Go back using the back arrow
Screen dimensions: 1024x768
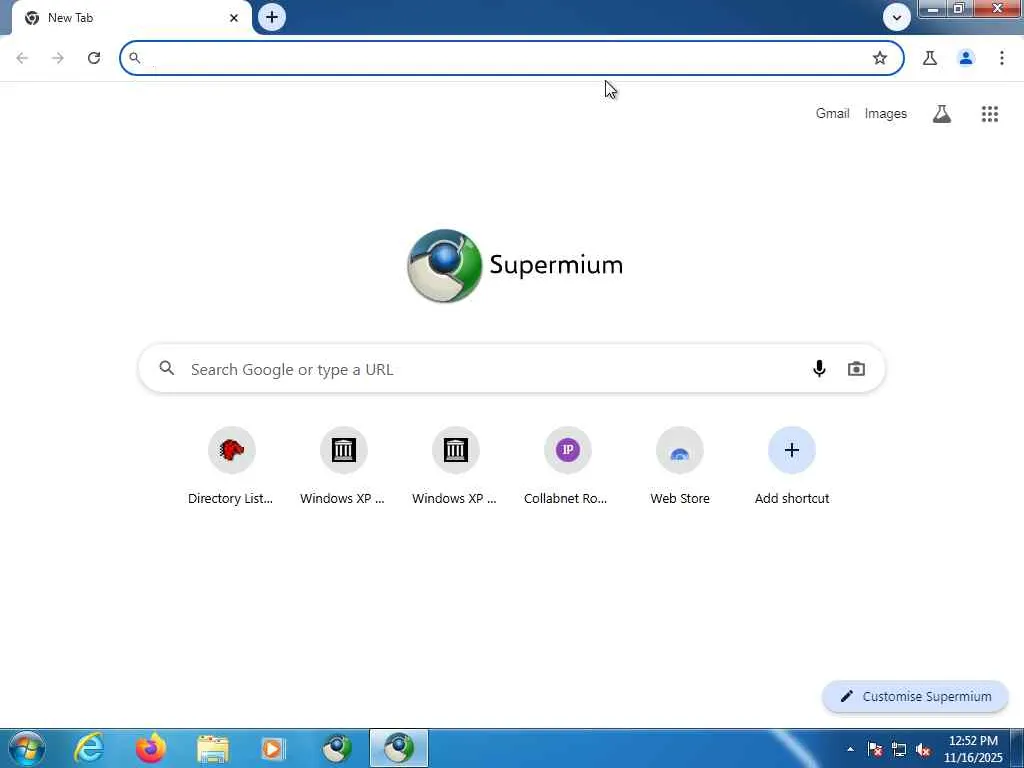tap(22, 58)
